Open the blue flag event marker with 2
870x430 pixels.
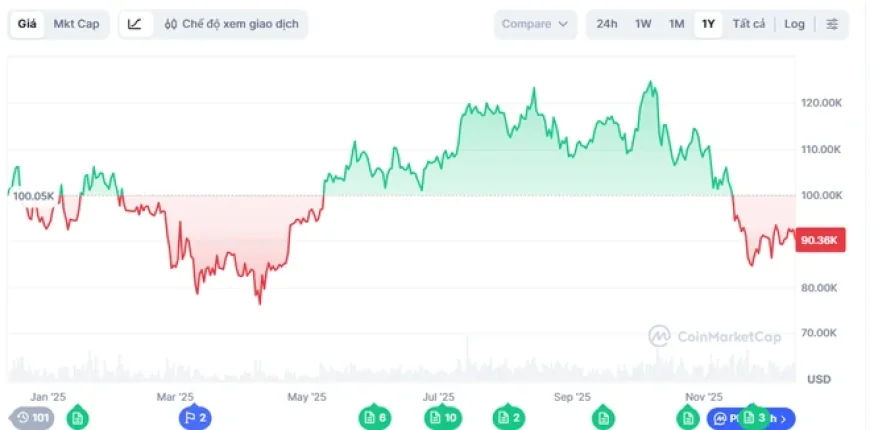tap(194, 418)
